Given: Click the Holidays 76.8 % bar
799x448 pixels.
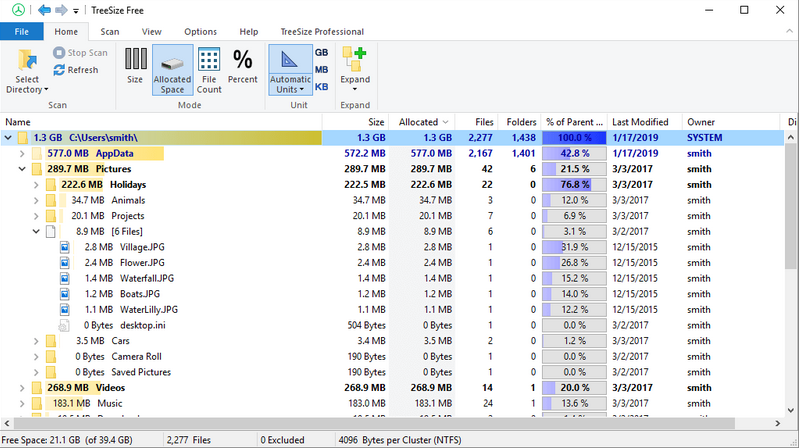Looking at the screenshot, I should (574, 185).
